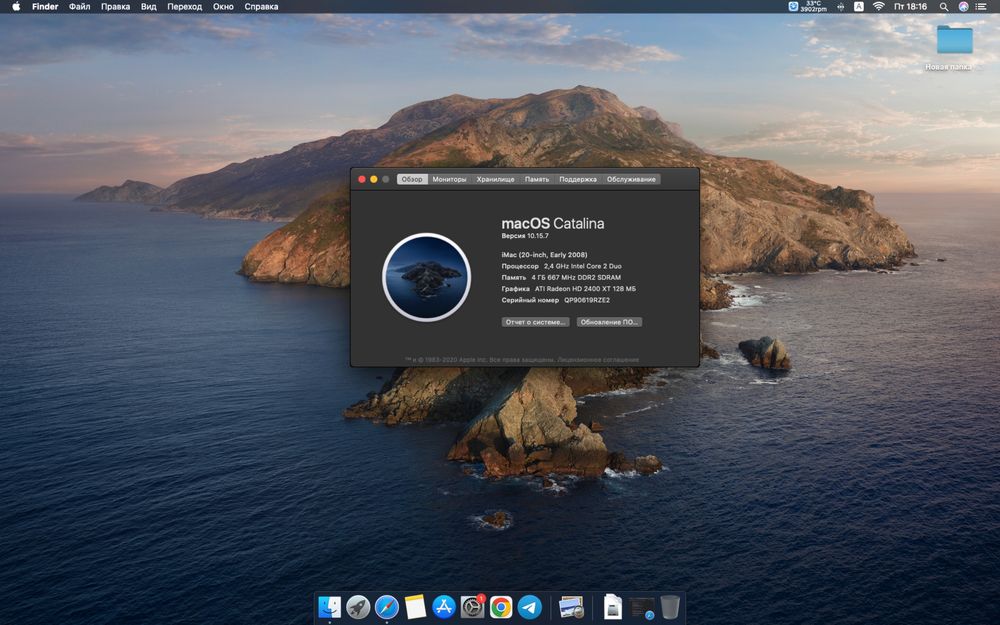Open the Правка menu
The height and width of the screenshot is (625, 1000).
pos(115,6)
